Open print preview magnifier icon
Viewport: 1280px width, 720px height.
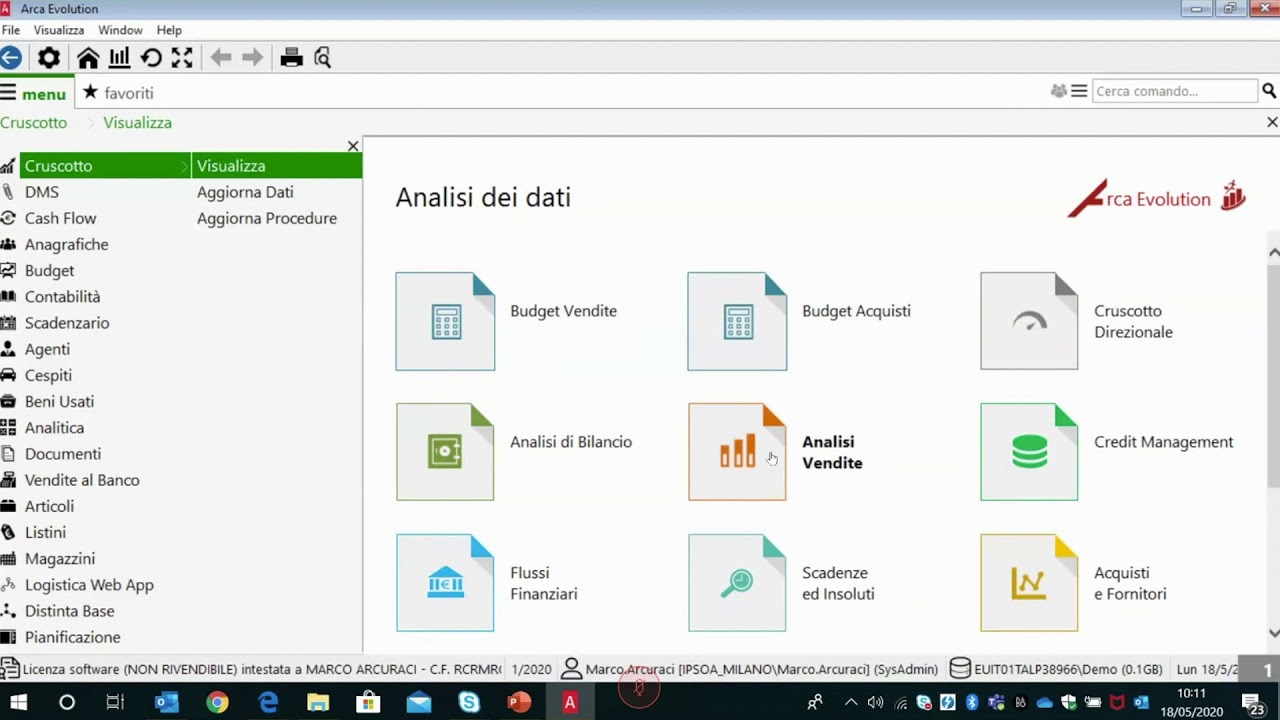click(x=322, y=58)
